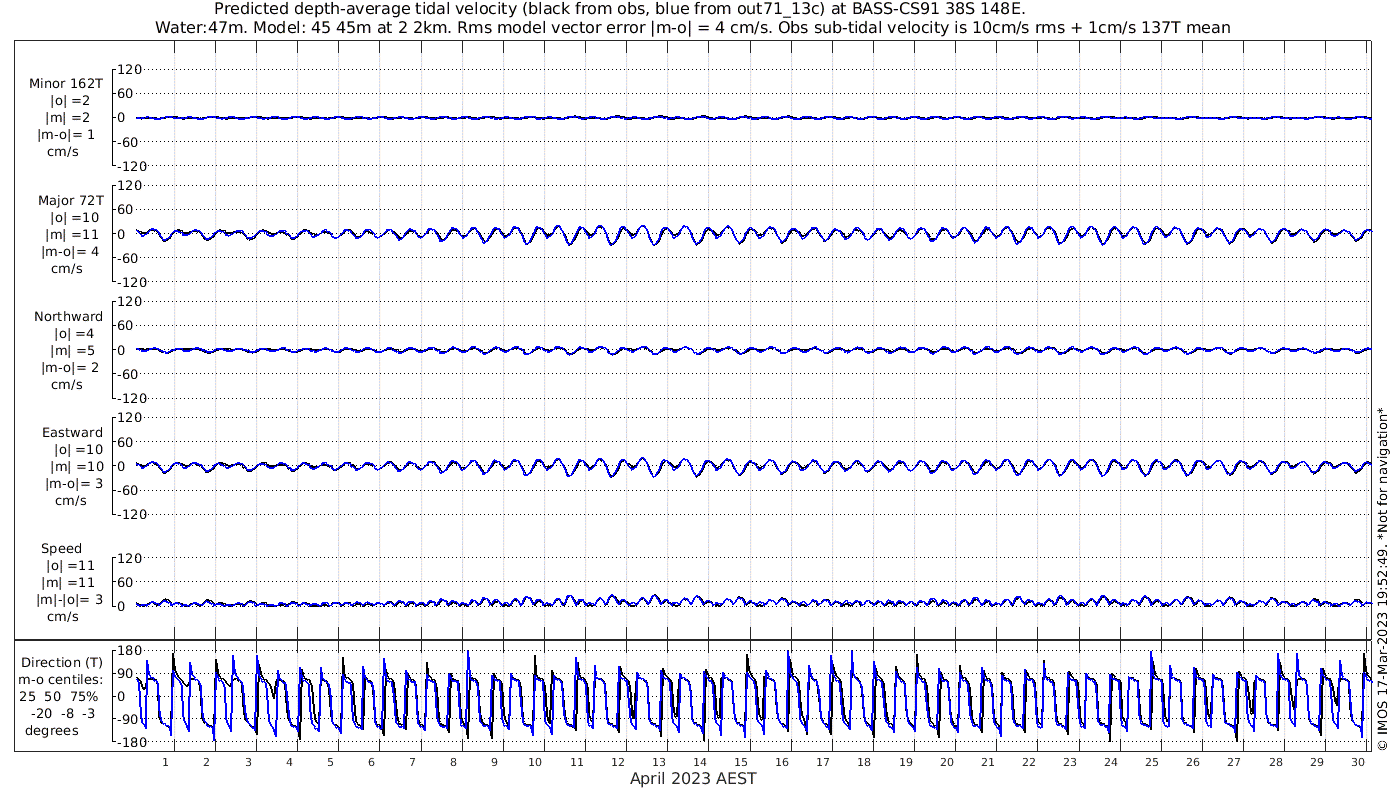
Task: Select the 'Minor 162T' panel label
Action: click(x=66, y=84)
